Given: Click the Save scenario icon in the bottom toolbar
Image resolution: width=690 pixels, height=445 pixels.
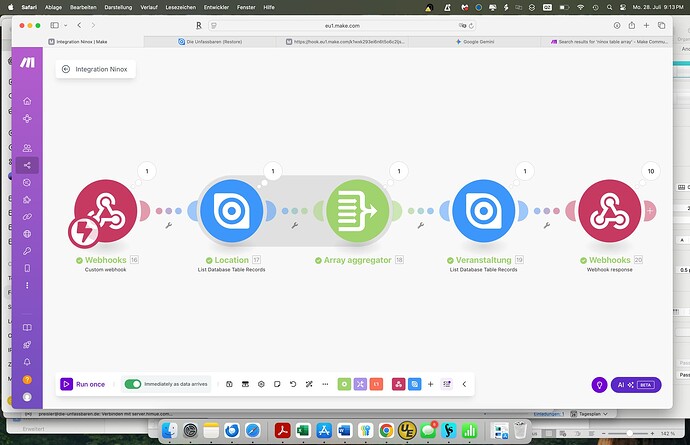Looking at the screenshot, I should tap(229, 384).
